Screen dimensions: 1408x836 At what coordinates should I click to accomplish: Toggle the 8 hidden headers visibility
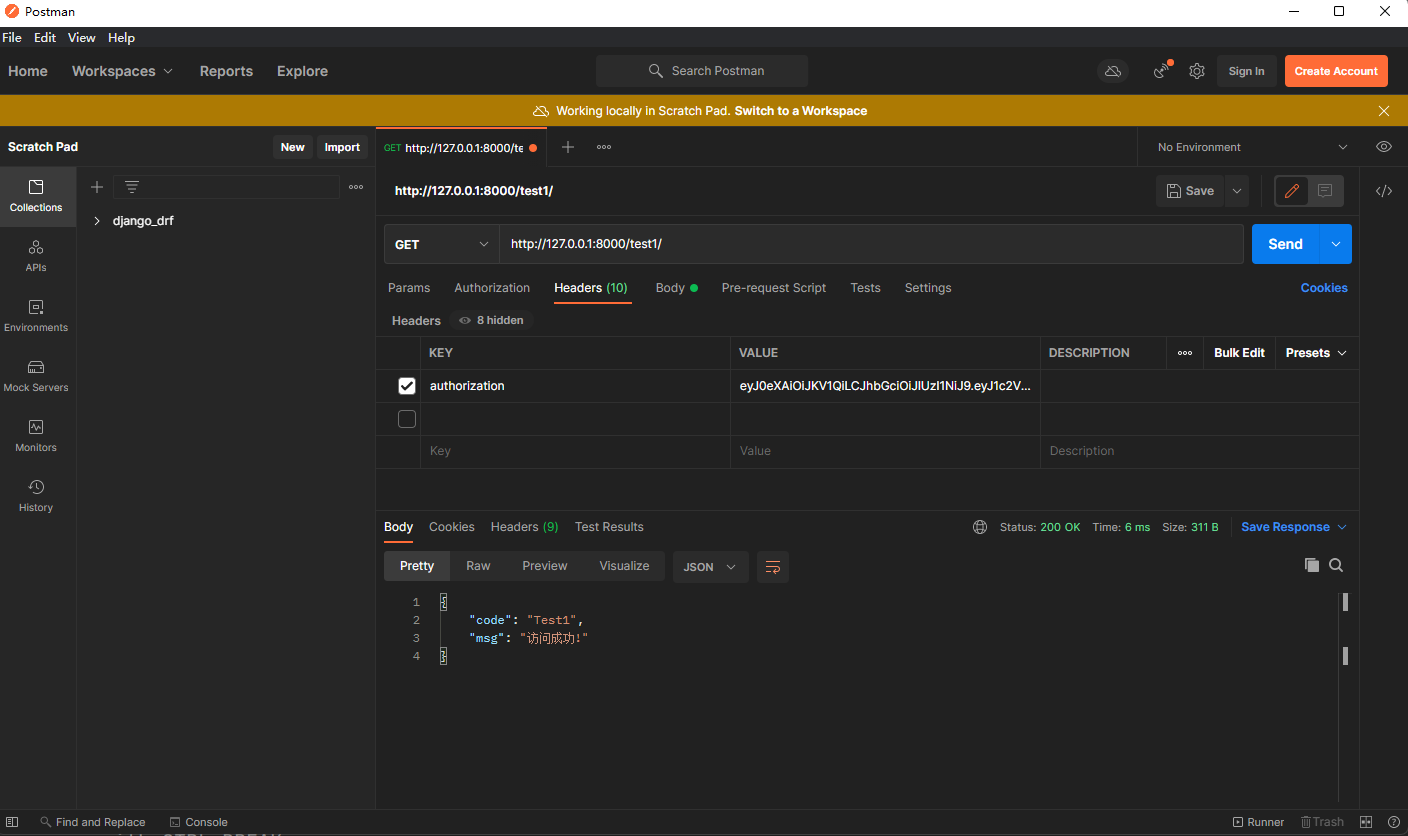[491, 320]
